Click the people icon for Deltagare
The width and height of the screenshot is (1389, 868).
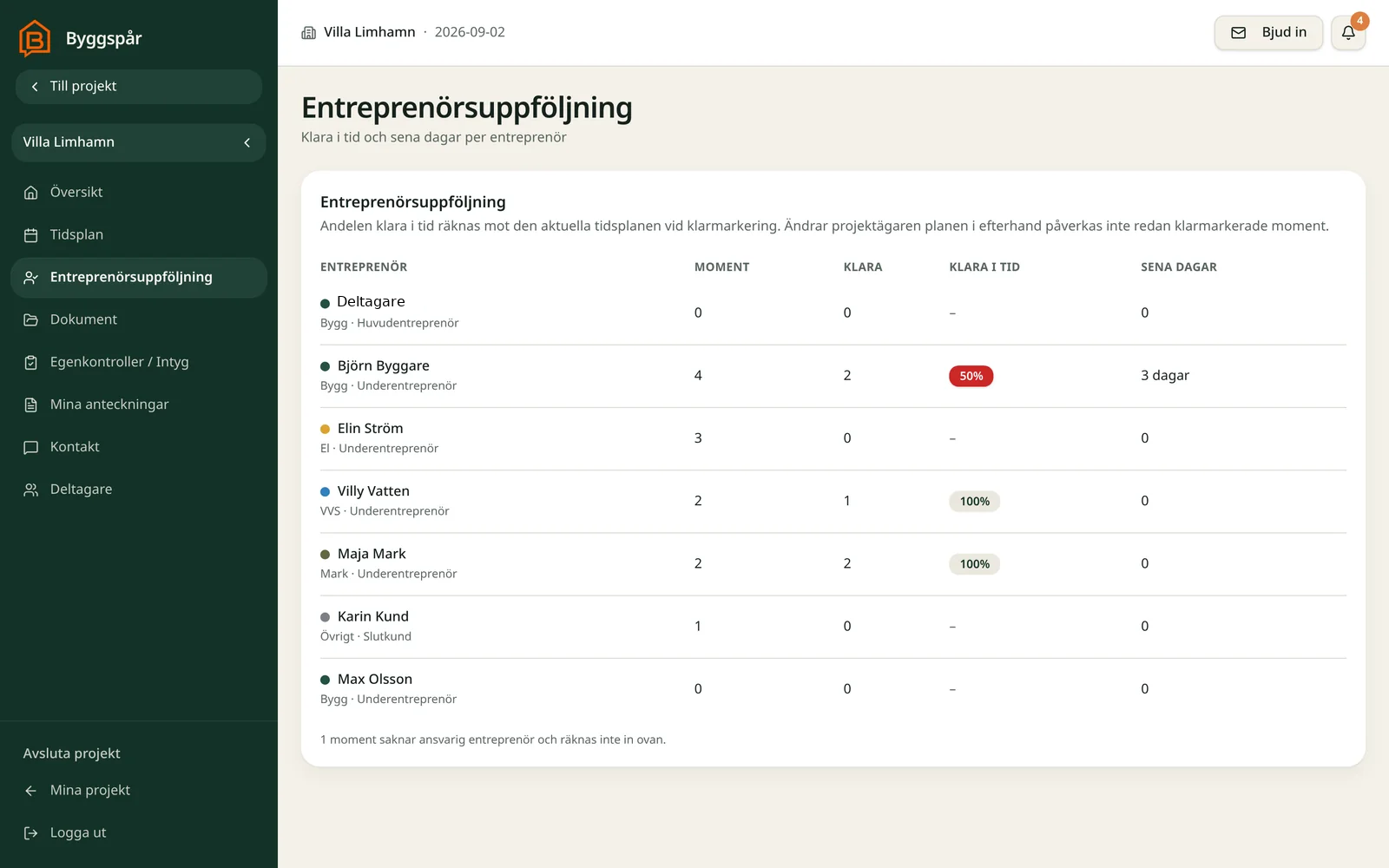[31, 490]
